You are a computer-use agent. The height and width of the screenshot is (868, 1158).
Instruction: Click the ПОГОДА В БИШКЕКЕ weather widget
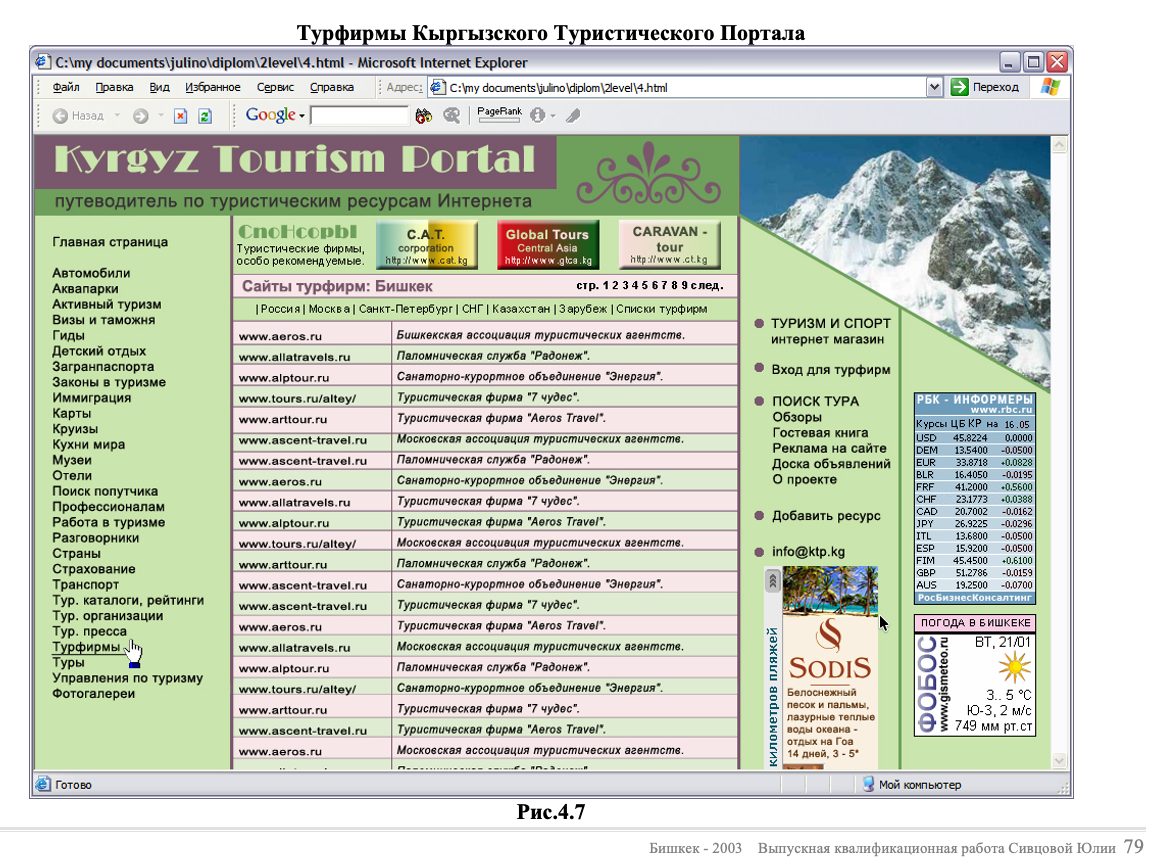974,675
